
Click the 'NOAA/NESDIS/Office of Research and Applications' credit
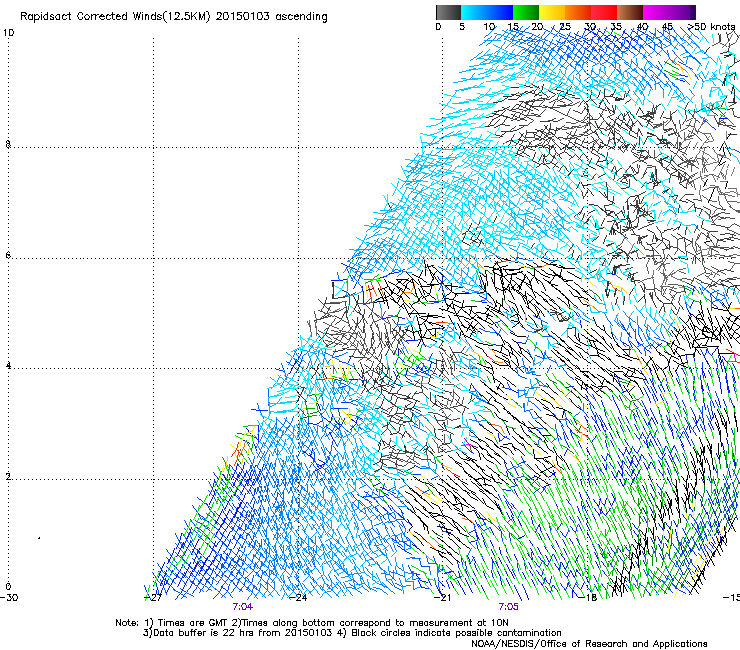coord(589,644)
